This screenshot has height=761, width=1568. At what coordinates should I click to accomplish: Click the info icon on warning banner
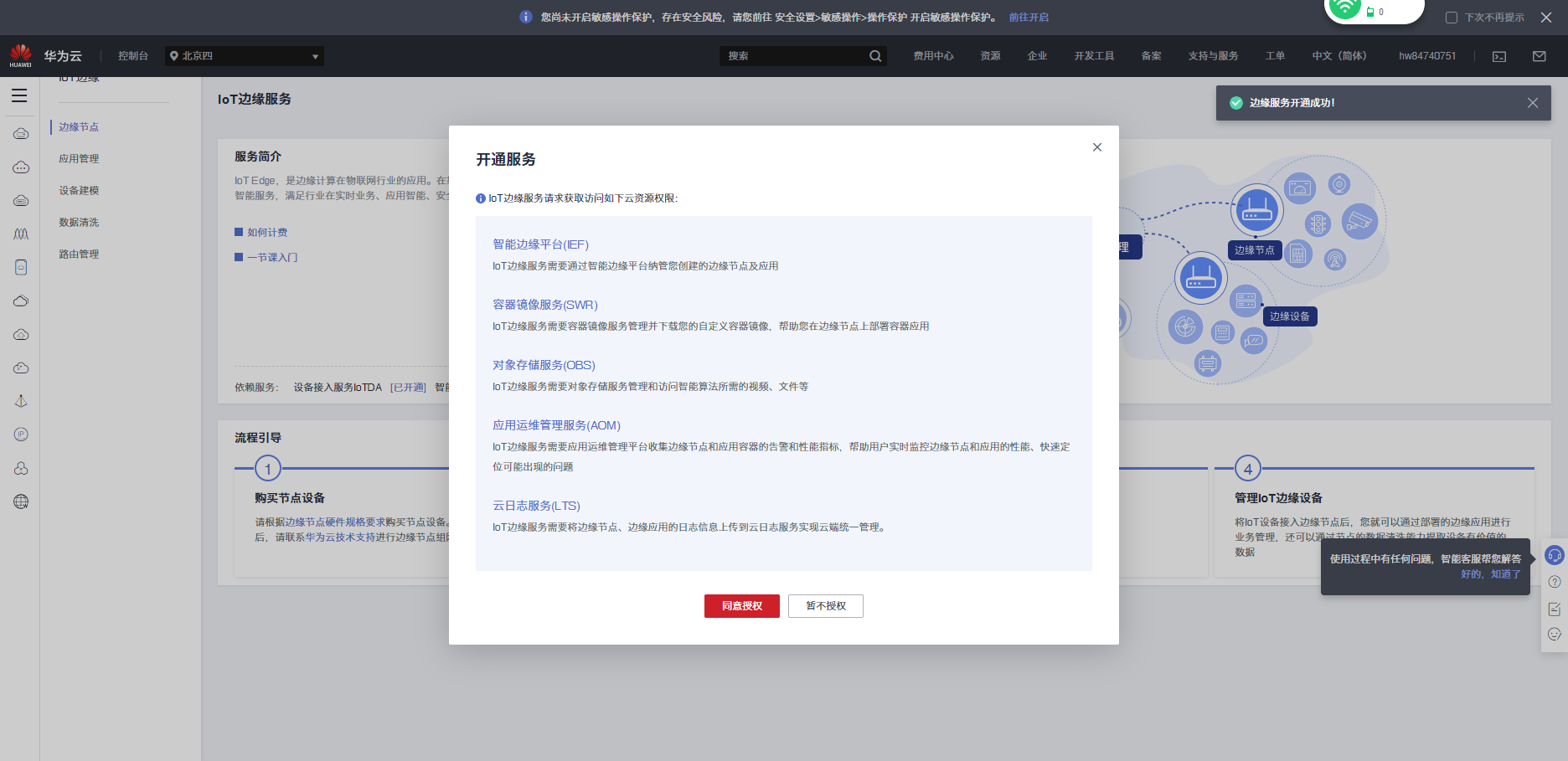526,17
